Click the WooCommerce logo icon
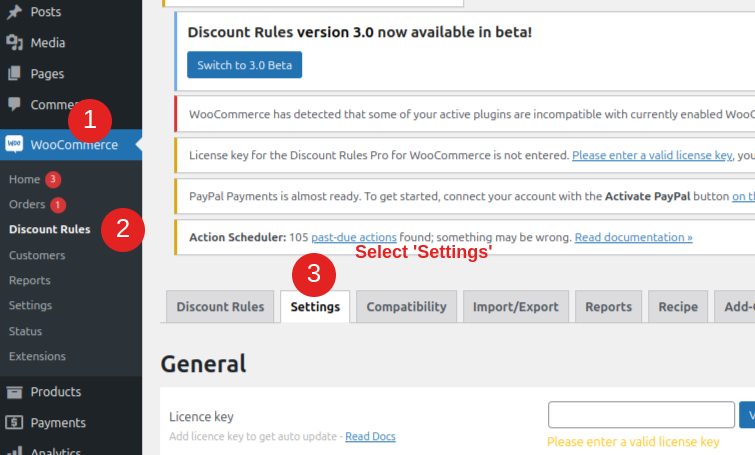This screenshot has width=755, height=455. pos(14,143)
